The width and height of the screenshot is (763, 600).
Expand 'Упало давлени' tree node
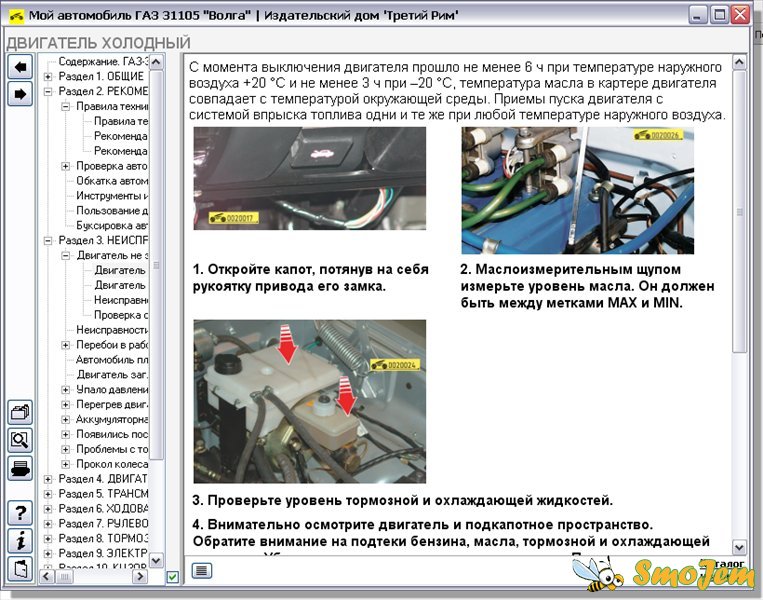tap(65, 390)
